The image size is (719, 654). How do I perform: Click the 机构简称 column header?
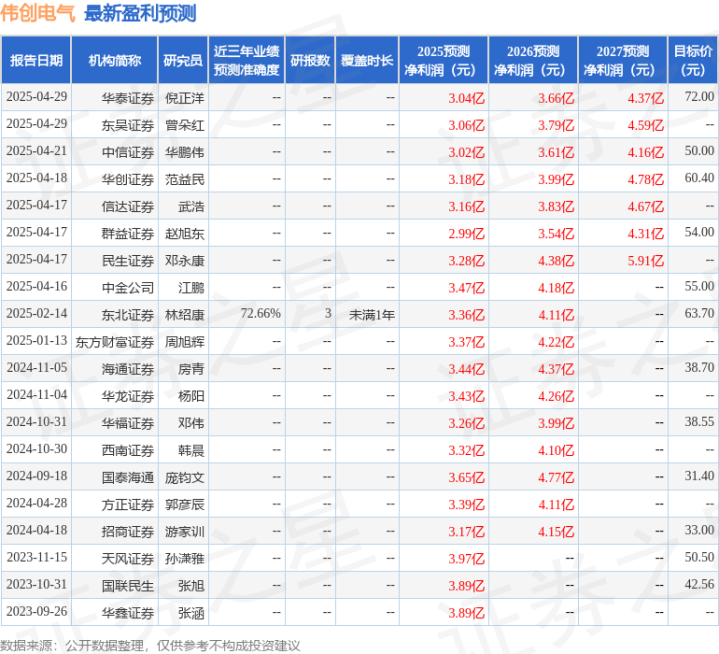115,60
